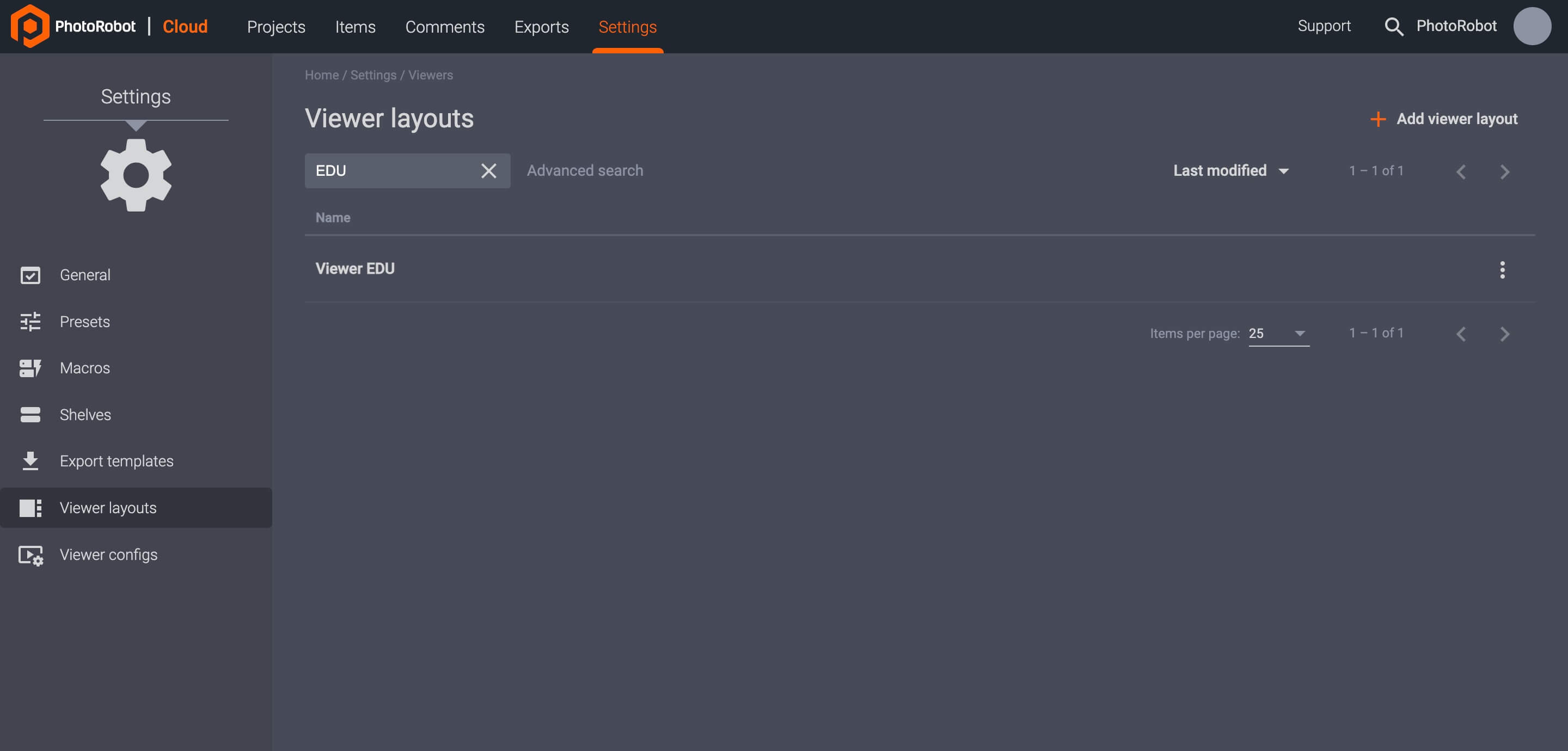Click the user avatar circle

point(1532,26)
